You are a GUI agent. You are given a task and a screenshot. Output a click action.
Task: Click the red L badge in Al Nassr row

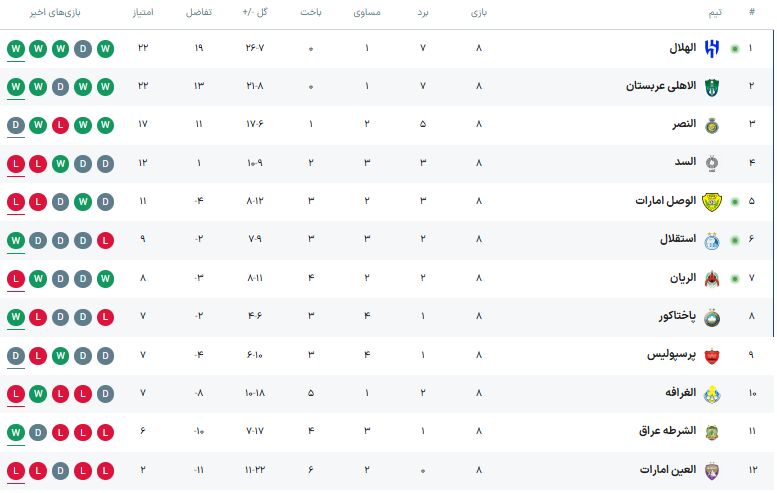[x=61, y=124]
